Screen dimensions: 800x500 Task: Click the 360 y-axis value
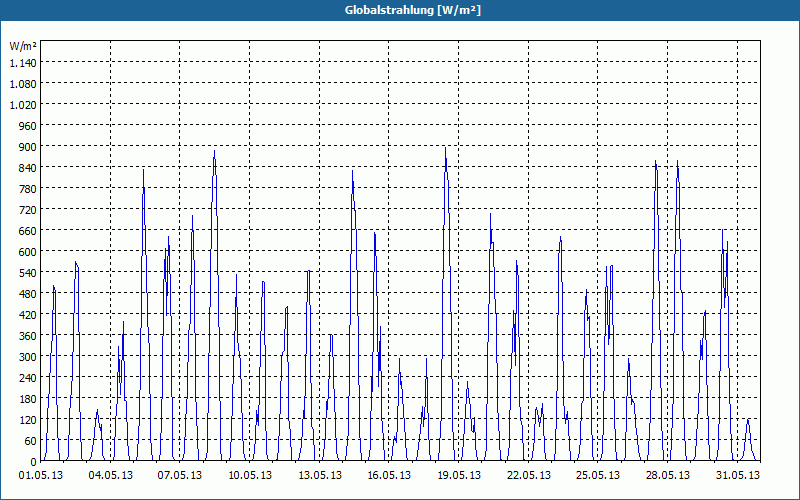[28, 336]
